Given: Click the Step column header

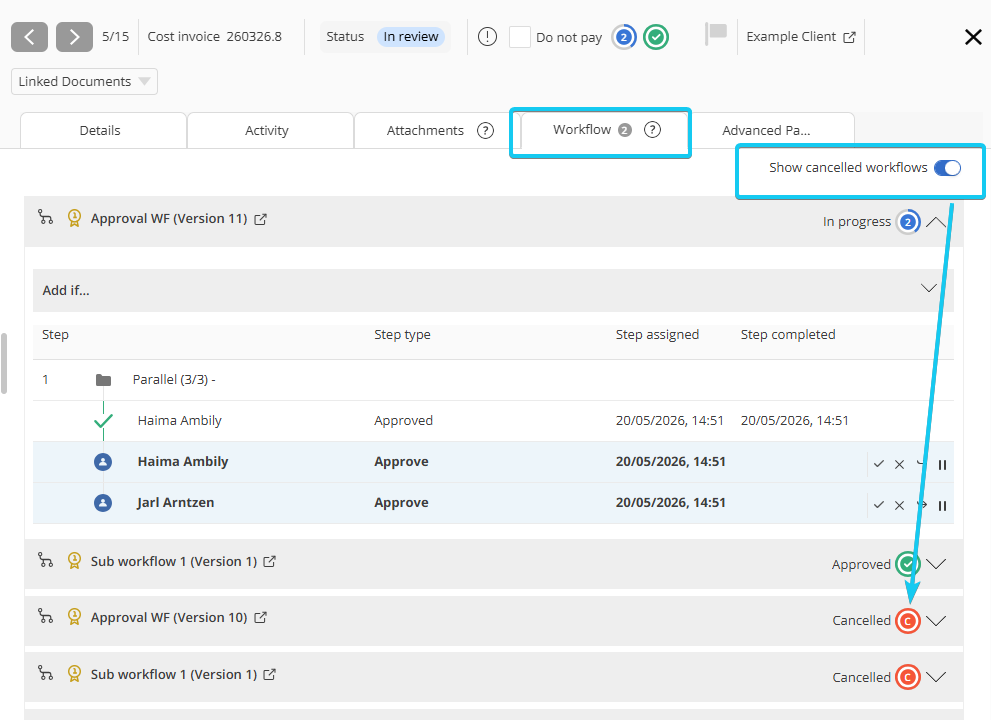Looking at the screenshot, I should click(x=55, y=334).
